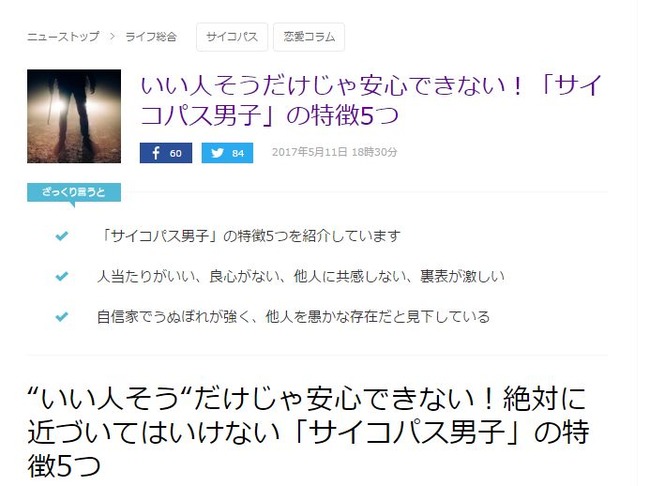Click the summary line 人当たりがいい、良心がない
The image size is (650, 486).
[x=301, y=276]
